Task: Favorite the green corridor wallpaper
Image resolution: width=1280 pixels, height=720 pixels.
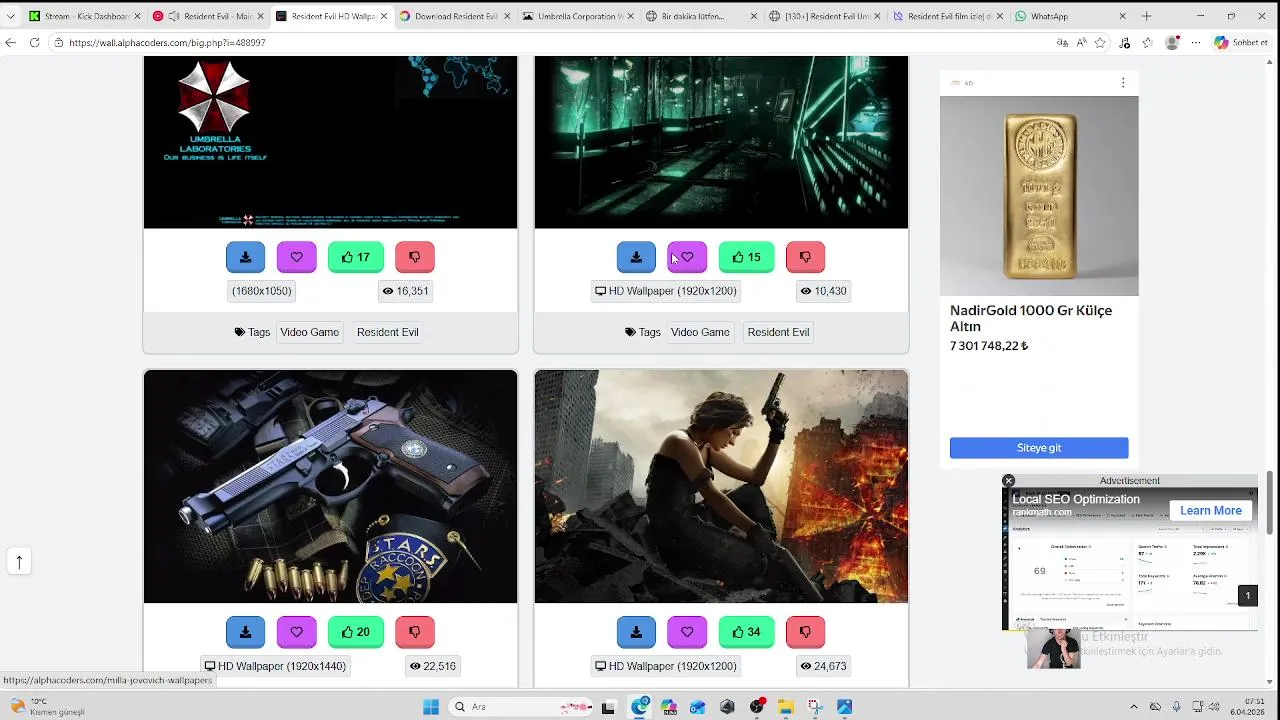Action: tap(687, 257)
